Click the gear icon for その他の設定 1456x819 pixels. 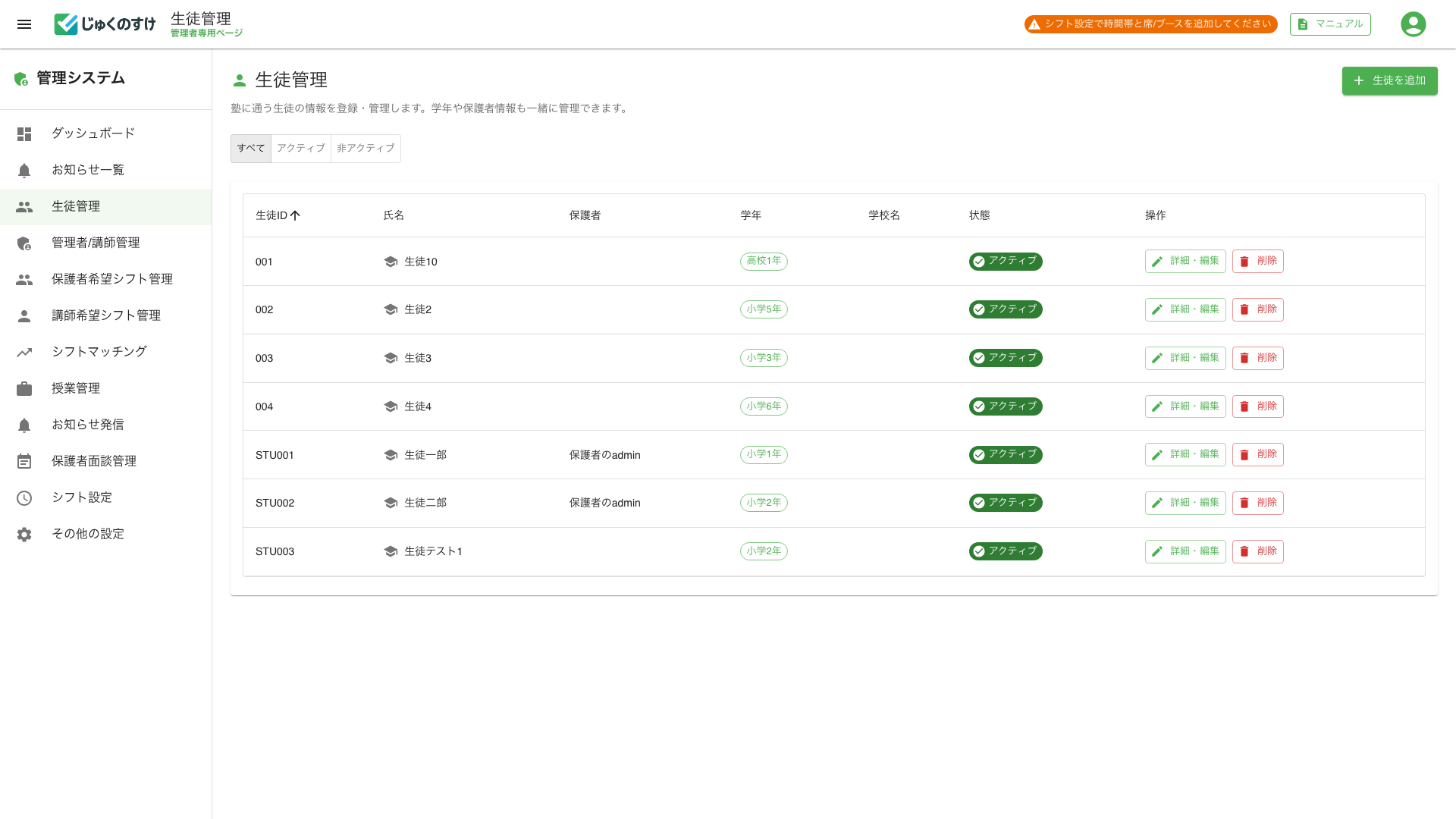[x=24, y=535]
